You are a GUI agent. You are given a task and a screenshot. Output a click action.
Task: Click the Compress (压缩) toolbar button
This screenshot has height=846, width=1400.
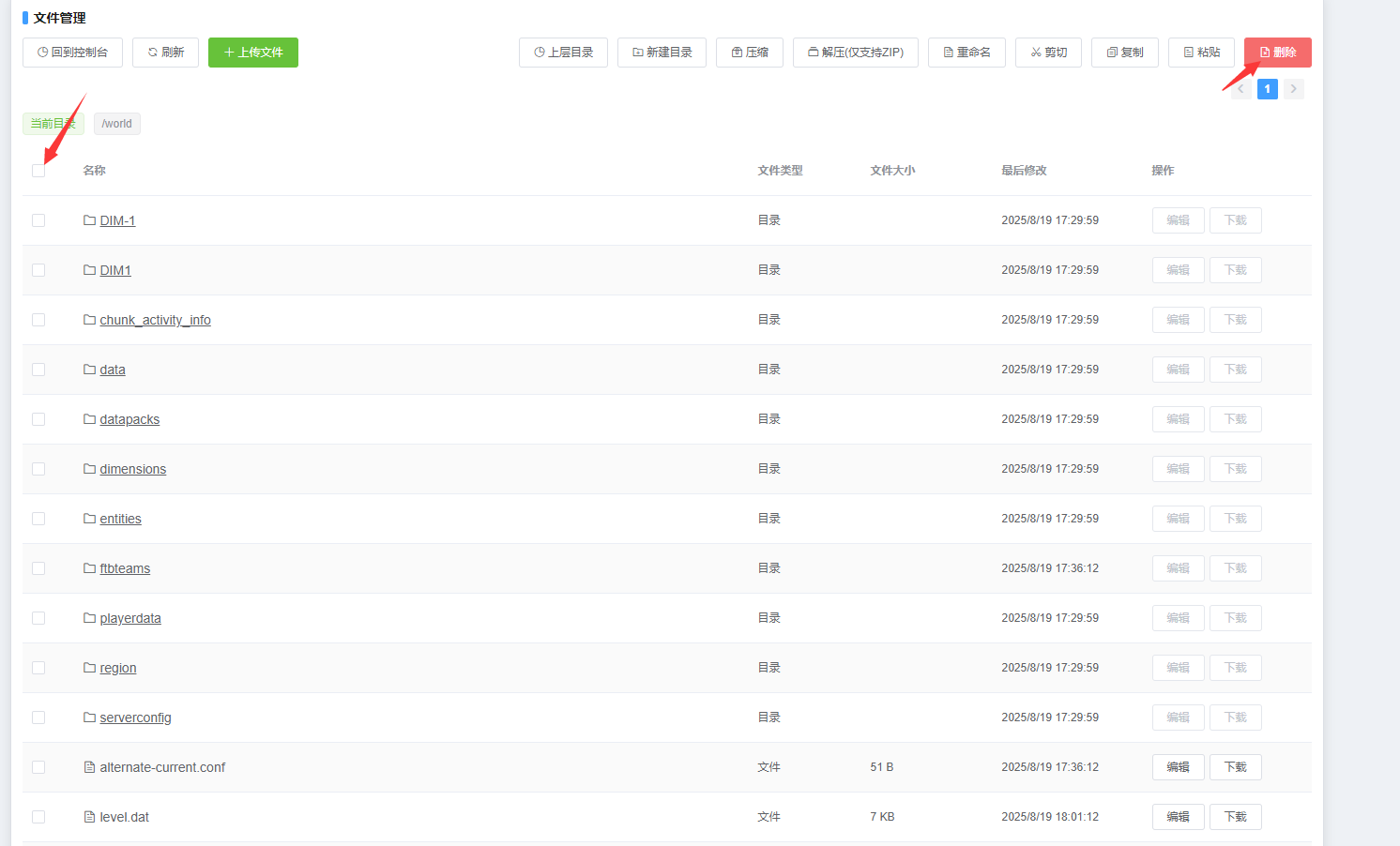pos(749,53)
